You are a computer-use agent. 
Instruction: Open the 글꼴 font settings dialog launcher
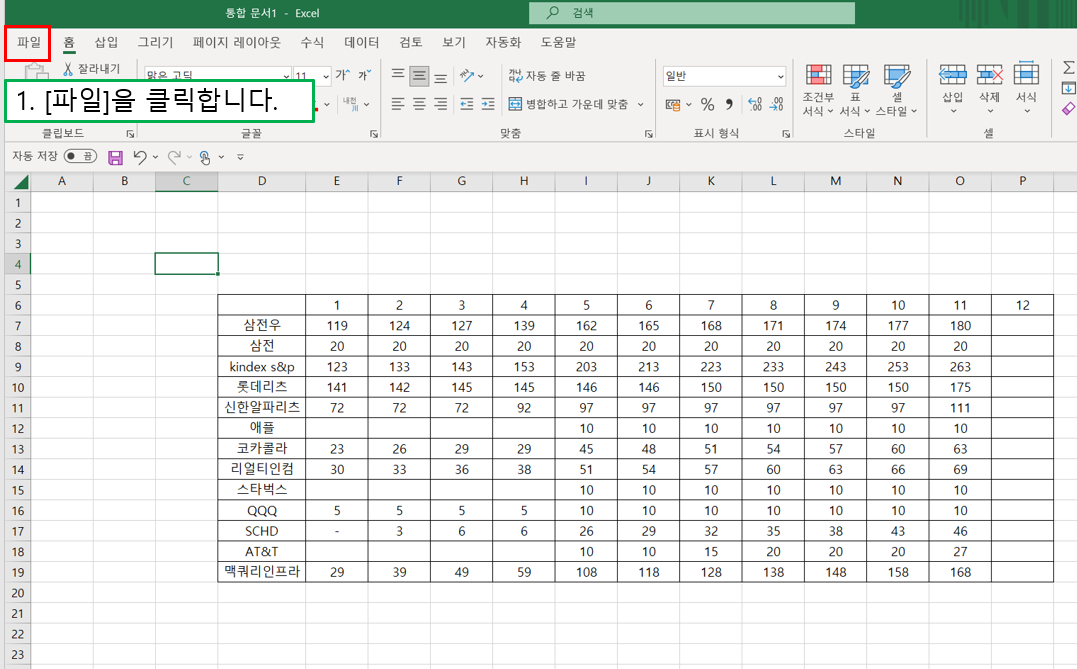(374, 134)
